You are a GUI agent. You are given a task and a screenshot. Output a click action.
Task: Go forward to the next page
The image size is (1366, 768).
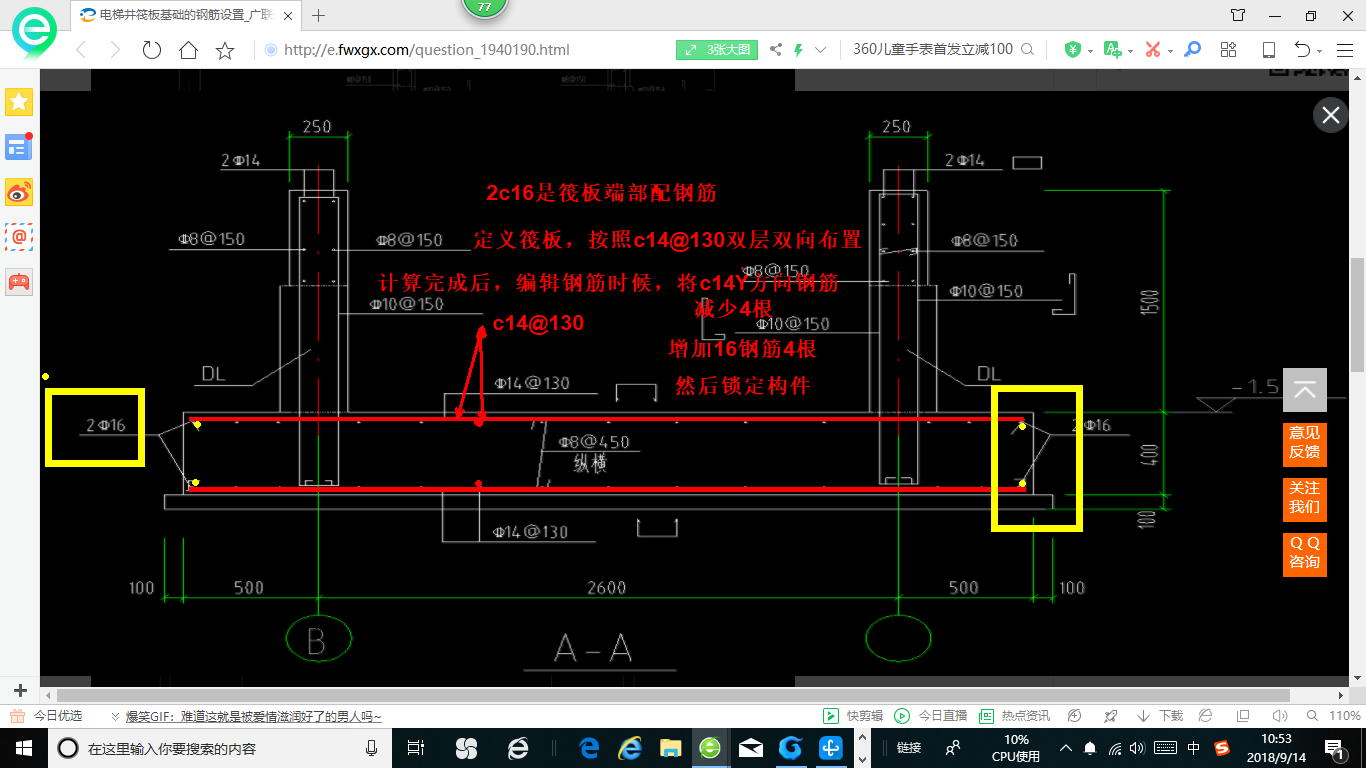click(x=115, y=50)
